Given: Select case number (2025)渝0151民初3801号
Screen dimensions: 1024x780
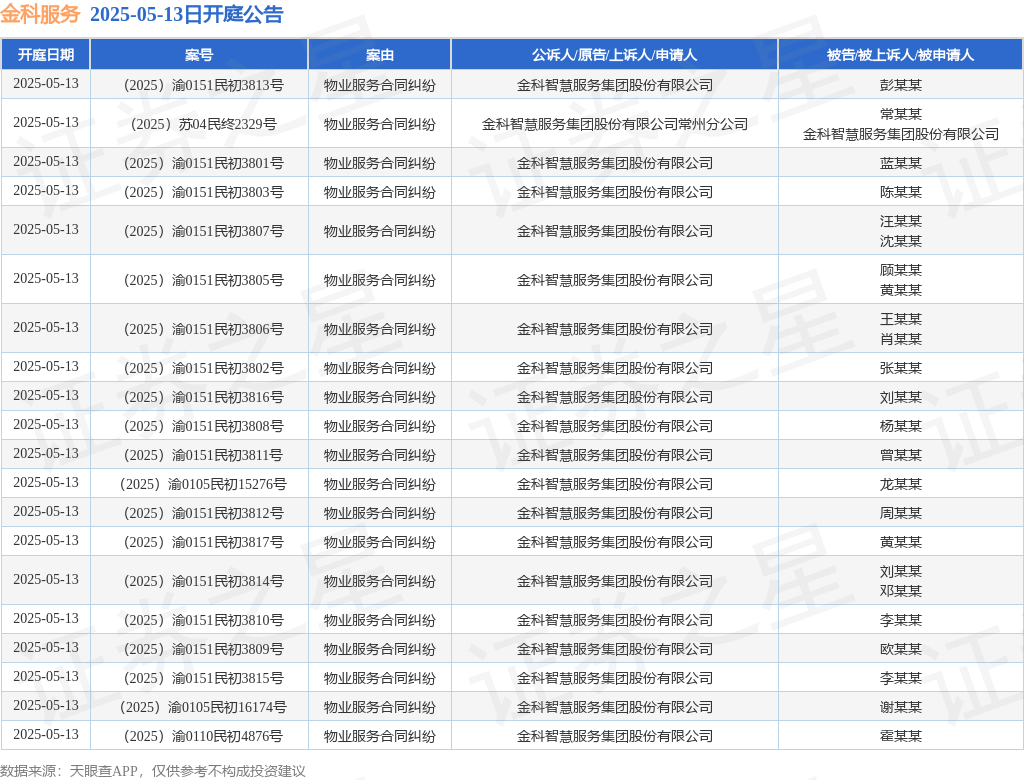Looking at the screenshot, I should tap(203, 163).
